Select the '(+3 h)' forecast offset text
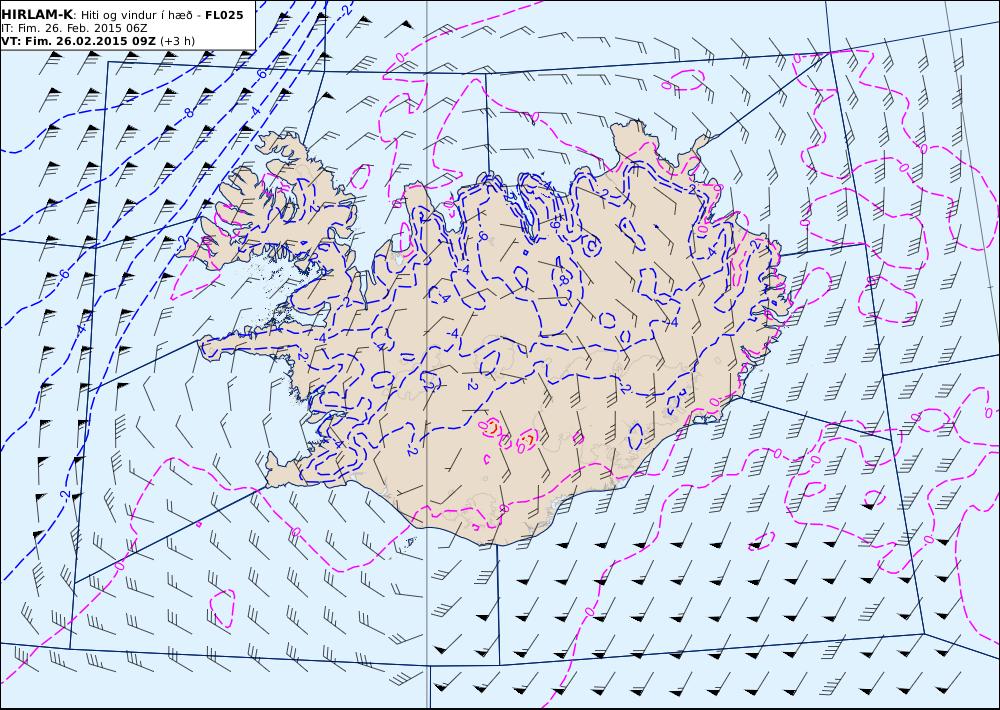The height and width of the screenshot is (710, 1000). [x=178, y=41]
